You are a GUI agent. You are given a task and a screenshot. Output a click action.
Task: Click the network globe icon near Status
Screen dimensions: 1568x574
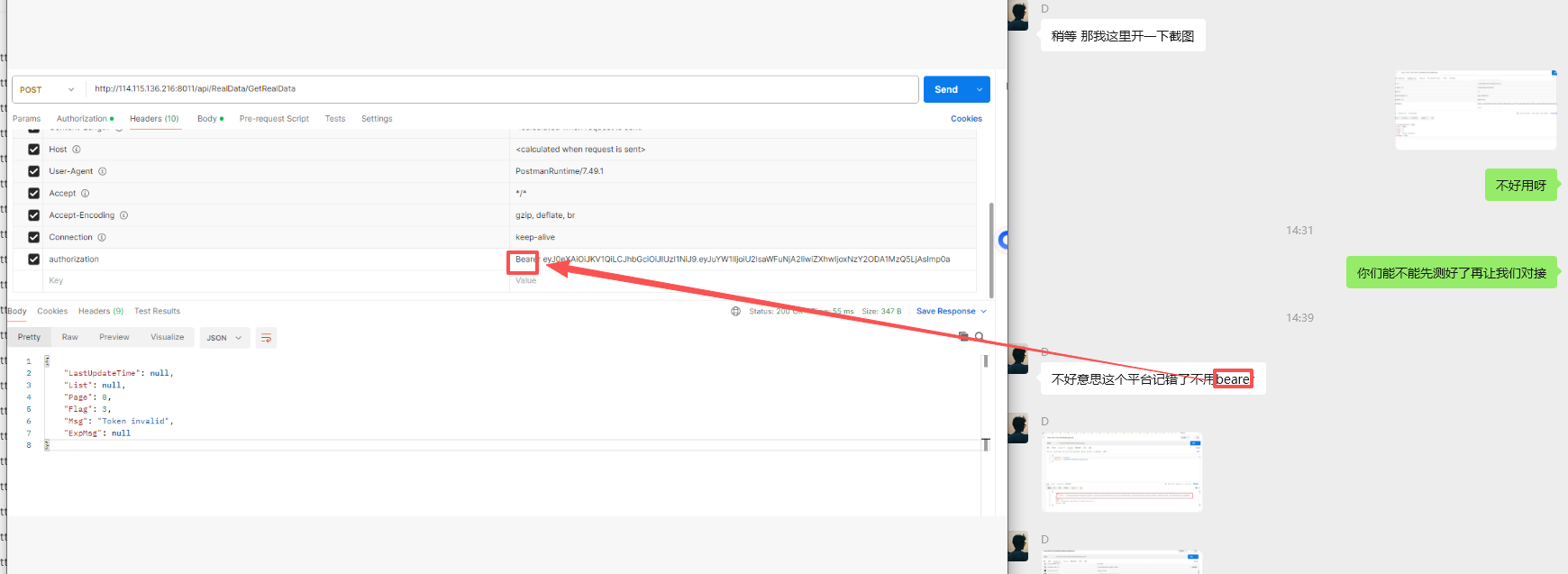(x=735, y=312)
